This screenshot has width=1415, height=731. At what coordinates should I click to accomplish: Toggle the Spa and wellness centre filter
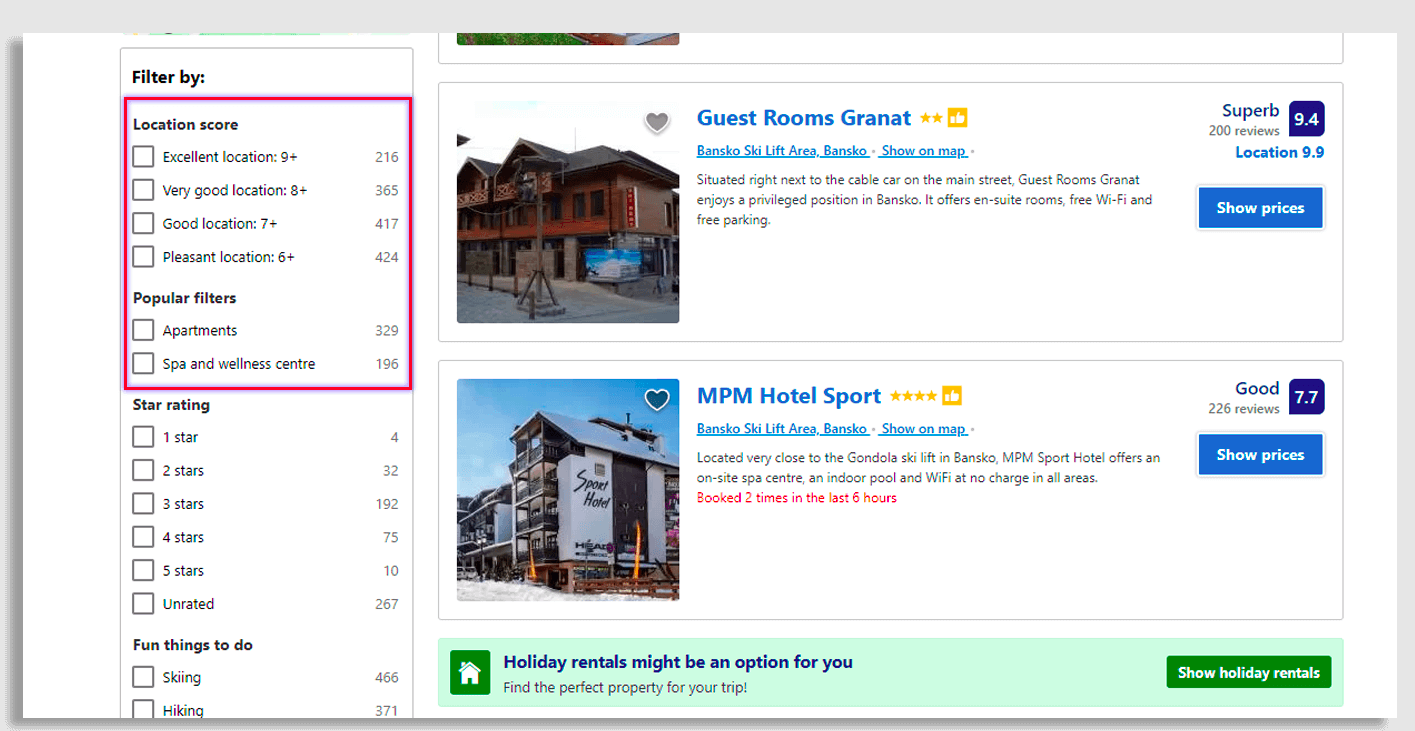point(144,364)
